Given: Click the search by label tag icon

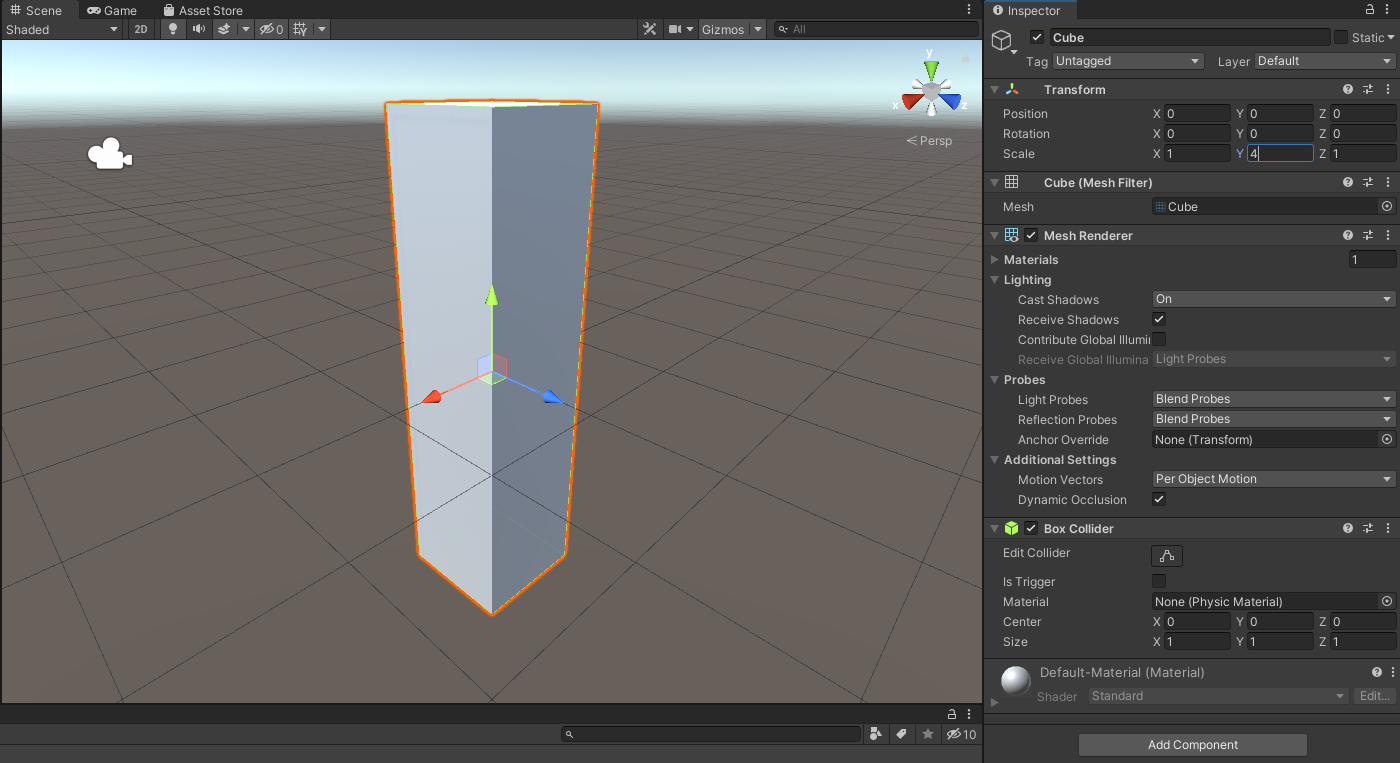Looking at the screenshot, I should click(901, 734).
